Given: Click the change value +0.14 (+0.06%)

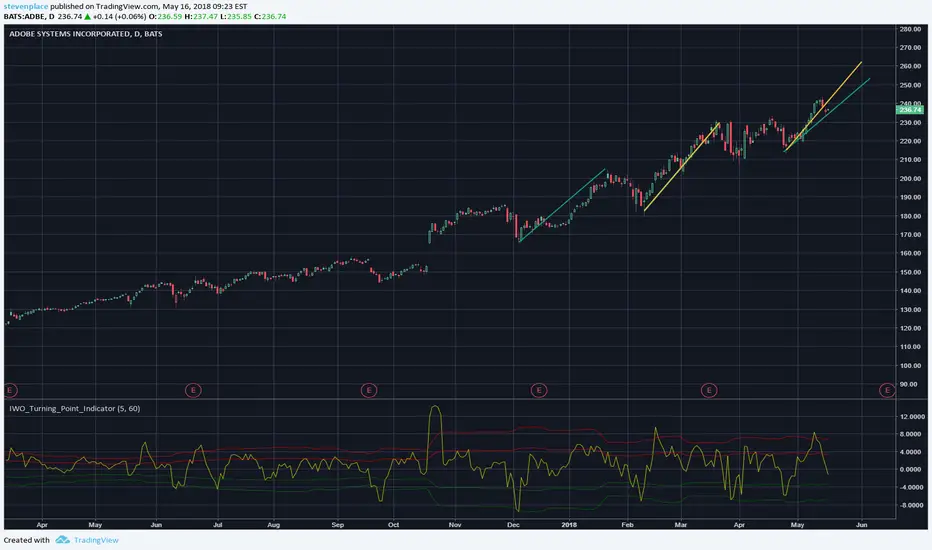Looking at the screenshot, I should pos(119,17).
